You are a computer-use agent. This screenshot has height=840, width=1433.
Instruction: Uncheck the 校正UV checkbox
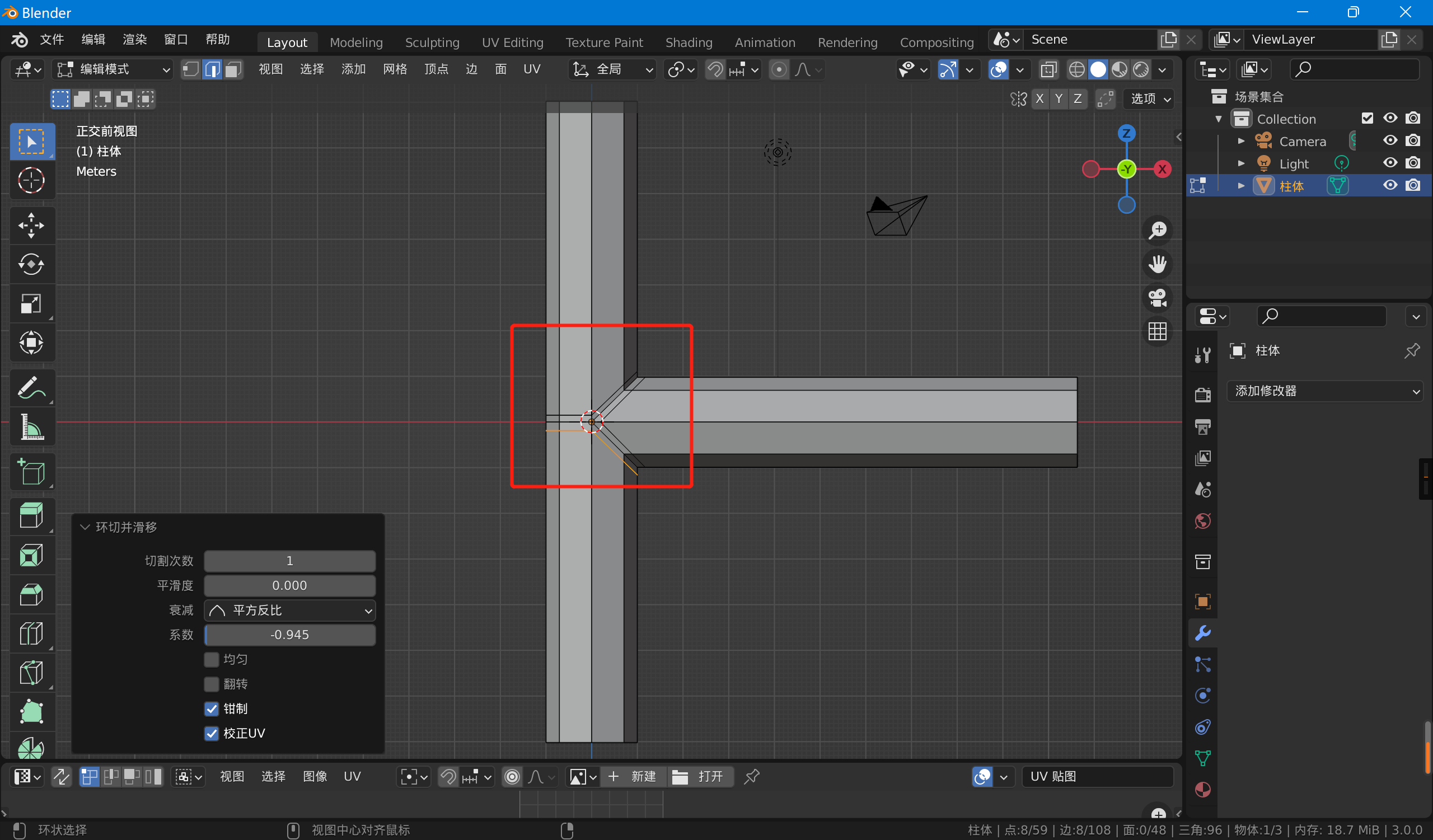(x=212, y=733)
